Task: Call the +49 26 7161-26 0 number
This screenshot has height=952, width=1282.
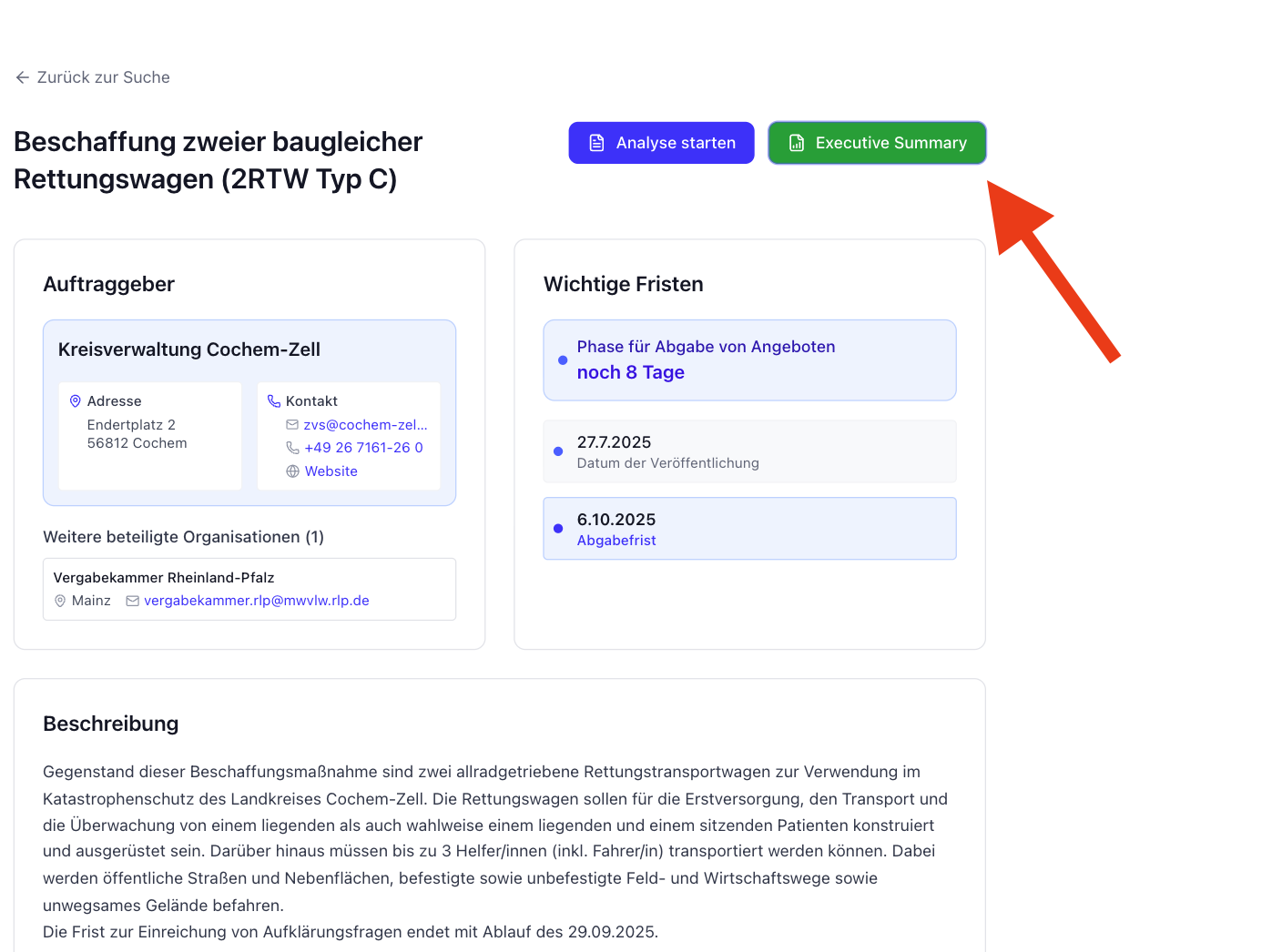Action: pos(363,448)
